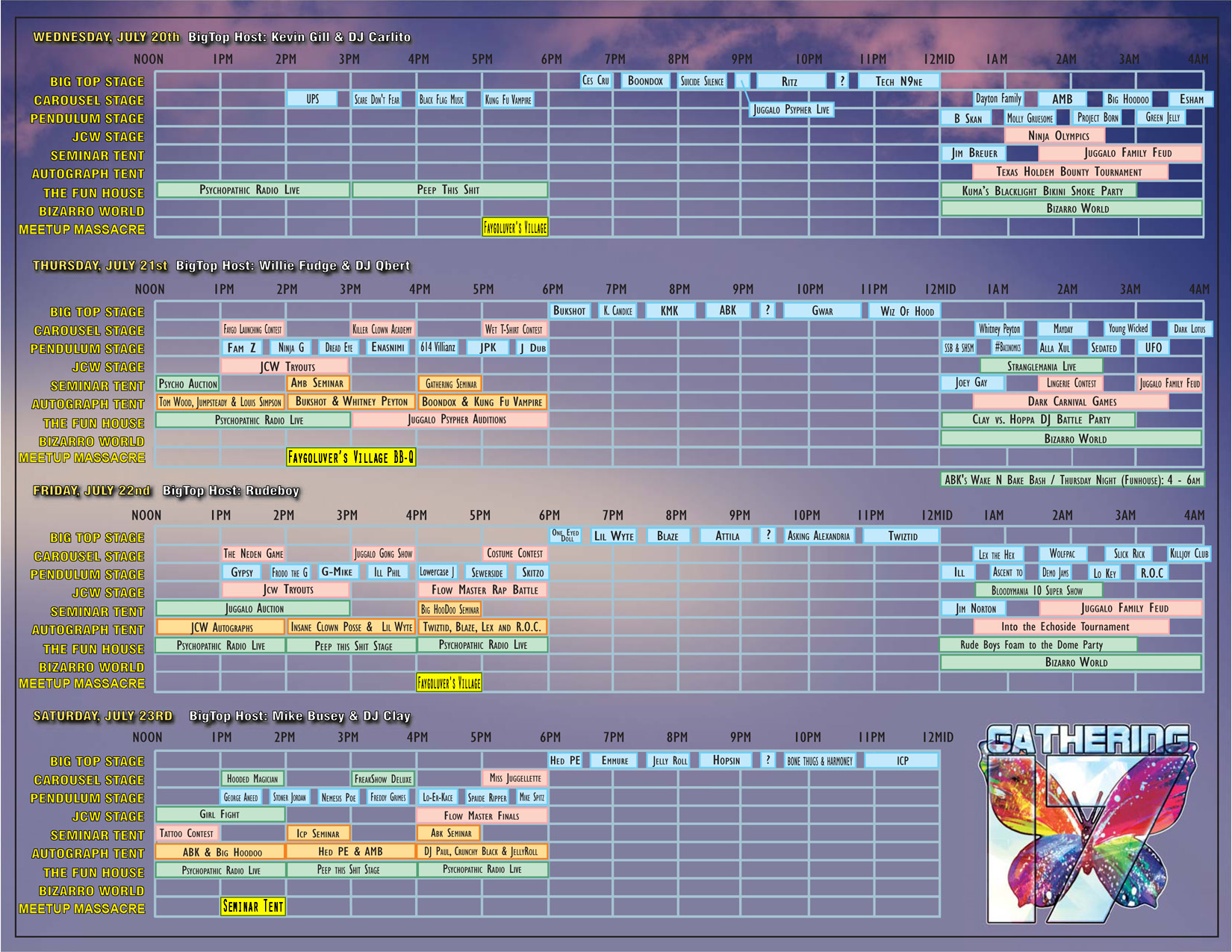Click the One Eyed Doll slot
Viewport: 1232px width, 952px height.
565,535
